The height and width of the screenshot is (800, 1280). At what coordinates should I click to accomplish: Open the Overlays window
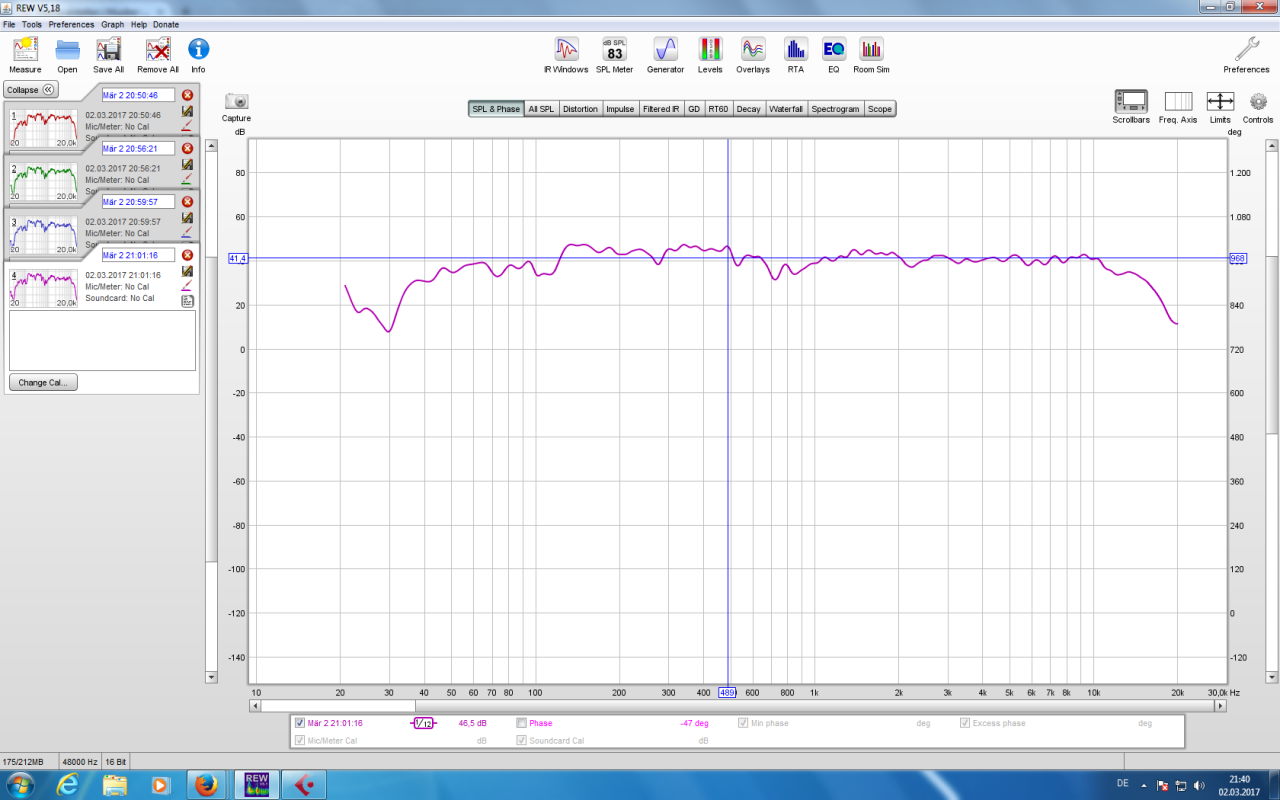tap(753, 55)
